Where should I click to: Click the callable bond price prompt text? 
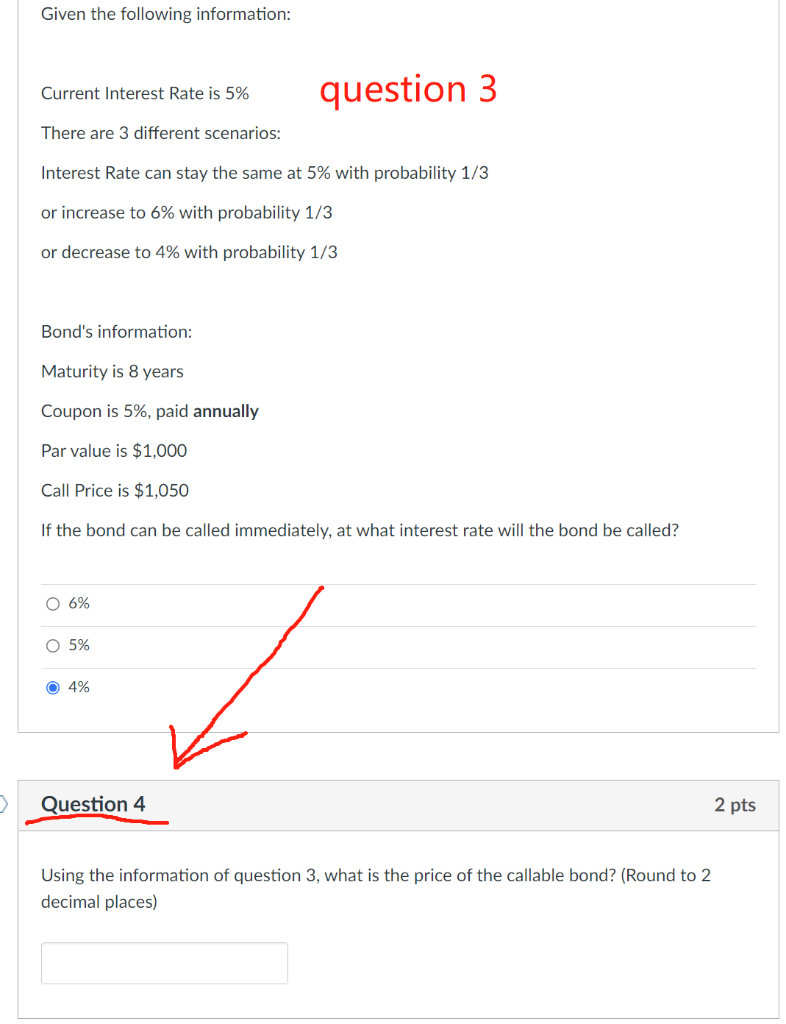(x=375, y=888)
